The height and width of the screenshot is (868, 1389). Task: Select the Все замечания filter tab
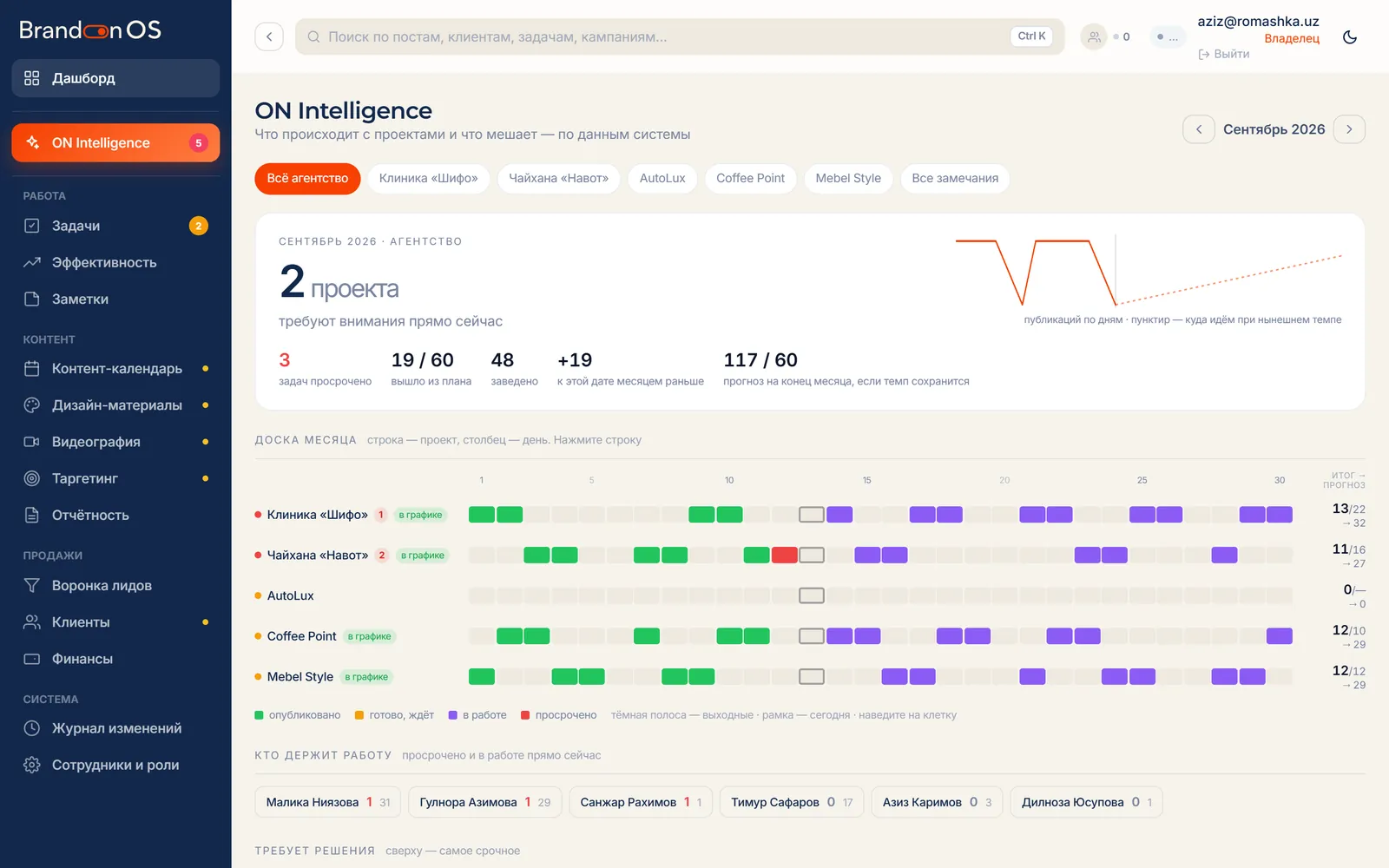pos(955,179)
